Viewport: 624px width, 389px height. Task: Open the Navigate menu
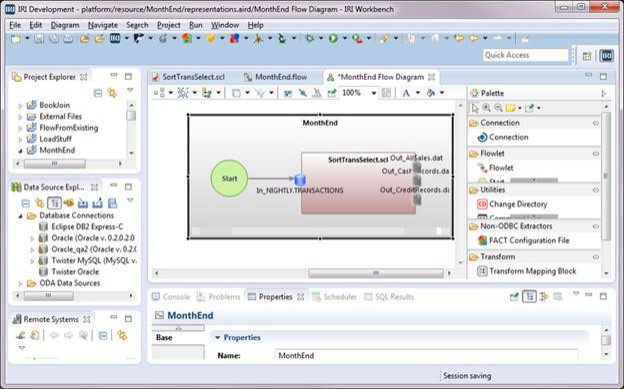pyautogui.click(x=103, y=25)
